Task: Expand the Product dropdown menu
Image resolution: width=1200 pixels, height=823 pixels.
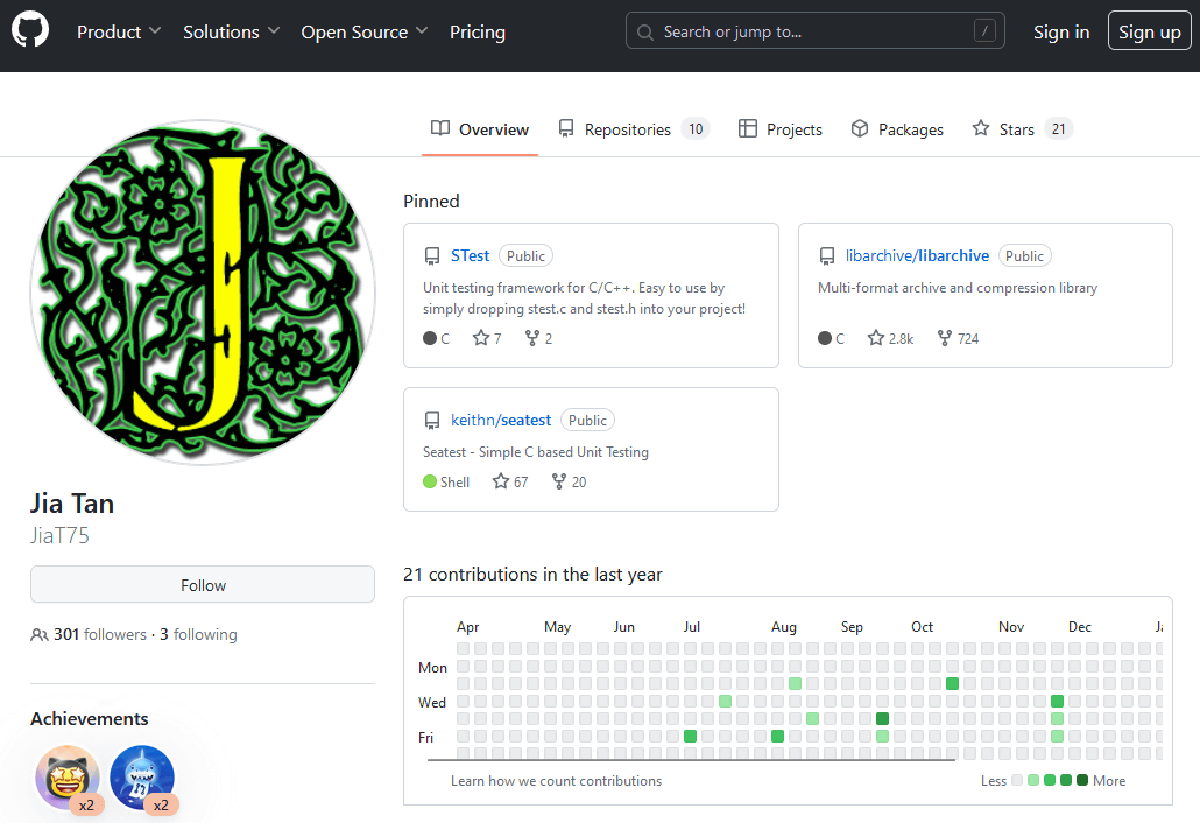Action: pyautogui.click(x=118, y=32)
